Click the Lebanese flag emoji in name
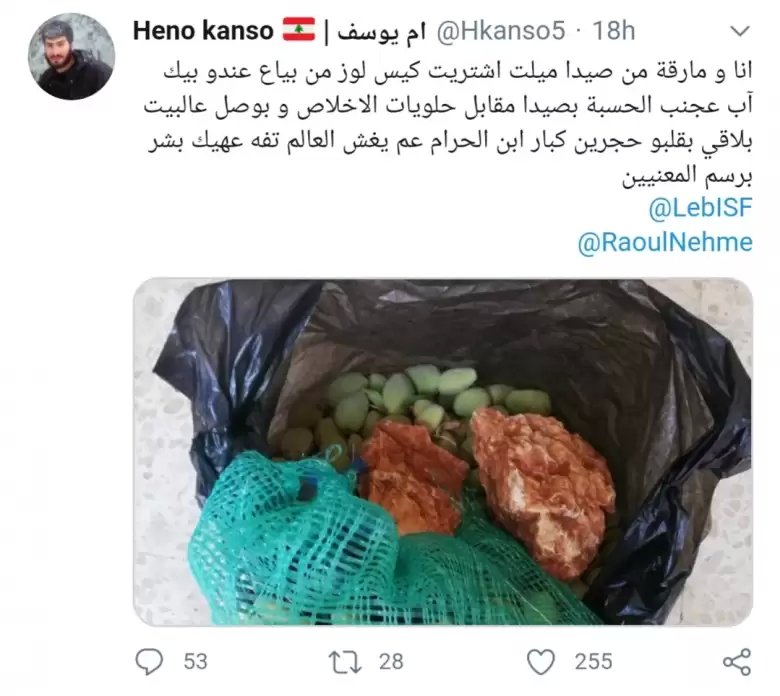780x696 pixels. pos(299,30)
